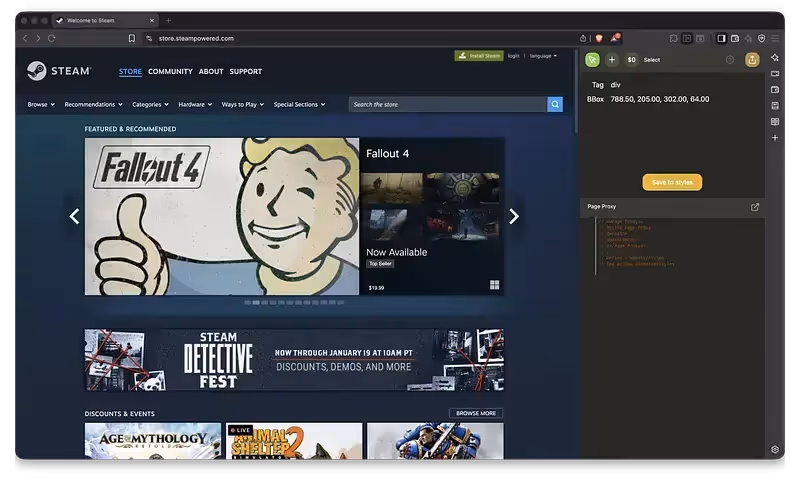The height and width of the screenshot is (478, 800).
Task: Open the help question mark icon
Action: coord(730,60)
